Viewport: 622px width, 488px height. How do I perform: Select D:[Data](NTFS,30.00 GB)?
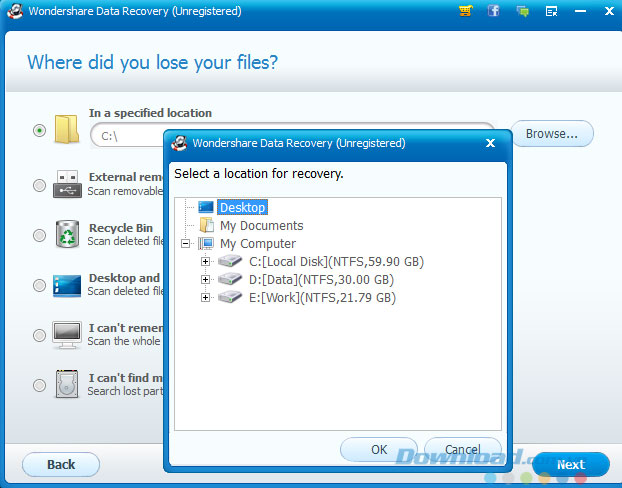tap(321, 280)
